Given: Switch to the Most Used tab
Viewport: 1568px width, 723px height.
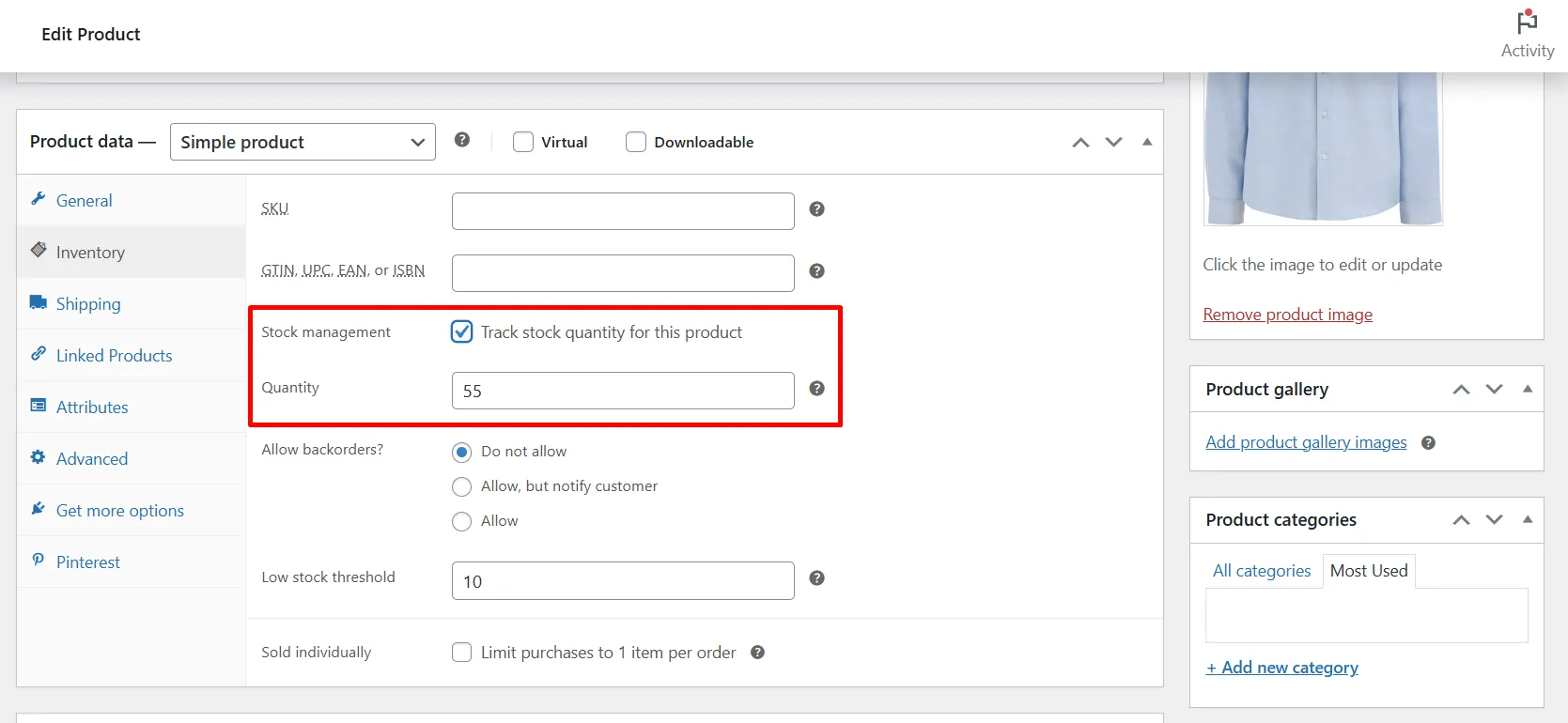Looking at the screenshot, I should (x=1369, y=571).
